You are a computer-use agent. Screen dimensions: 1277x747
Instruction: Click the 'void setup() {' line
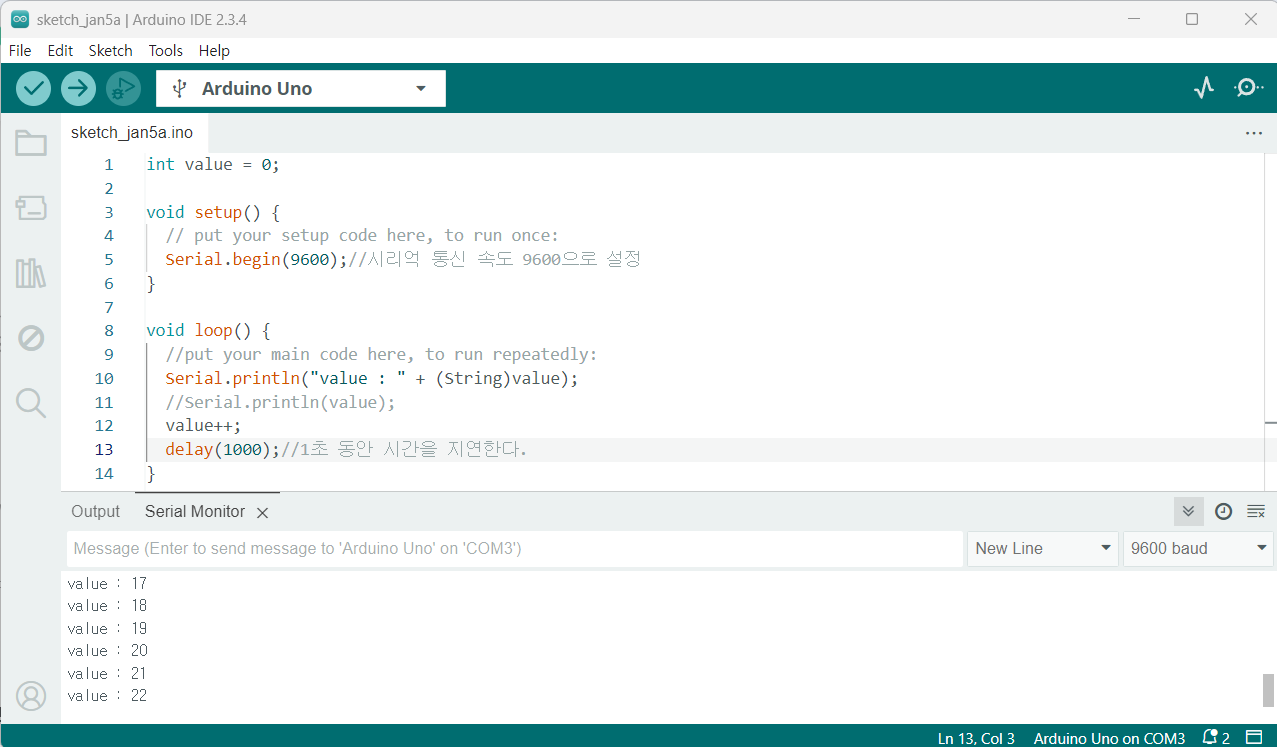tap(213, 212)
